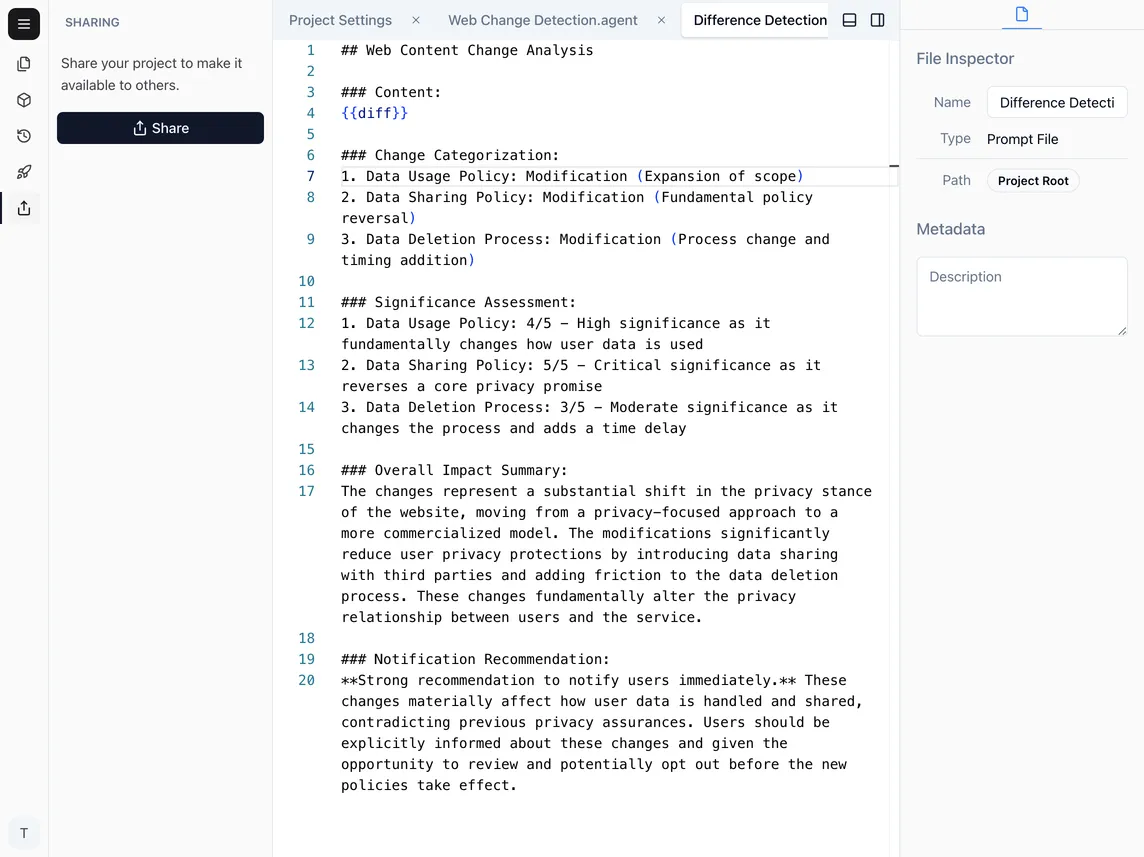Select the files icon in the sidebar

point(24,63)
